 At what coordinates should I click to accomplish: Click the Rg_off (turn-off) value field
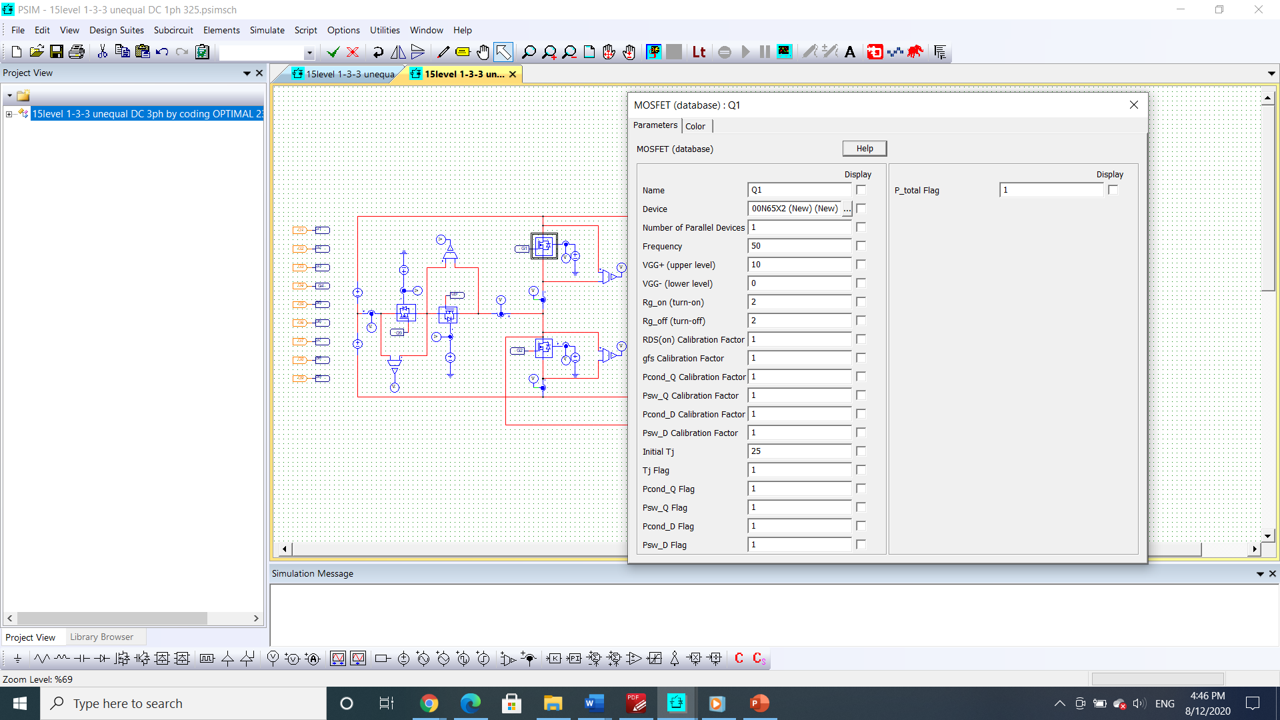click(799, 321)
